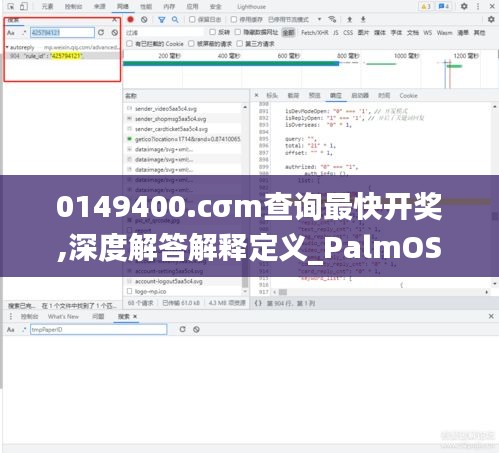The height and width of the screenshot is (453, 499).
Task: Open DevTools settings gear icon
Action: [x=464, y=6]
